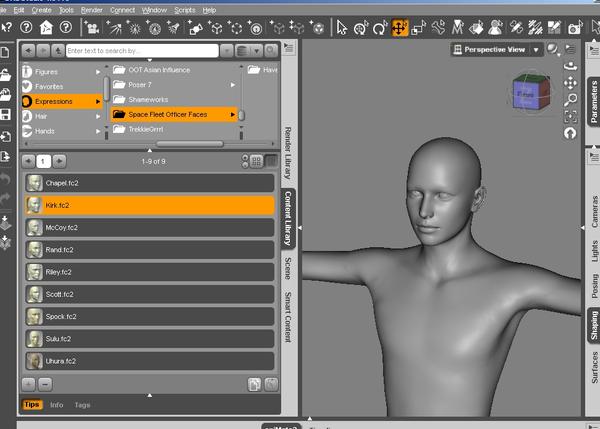Open the Perspective View dropdown arrow
The height and width of the screenshot is (429, 600).
(x=536, y=50)
